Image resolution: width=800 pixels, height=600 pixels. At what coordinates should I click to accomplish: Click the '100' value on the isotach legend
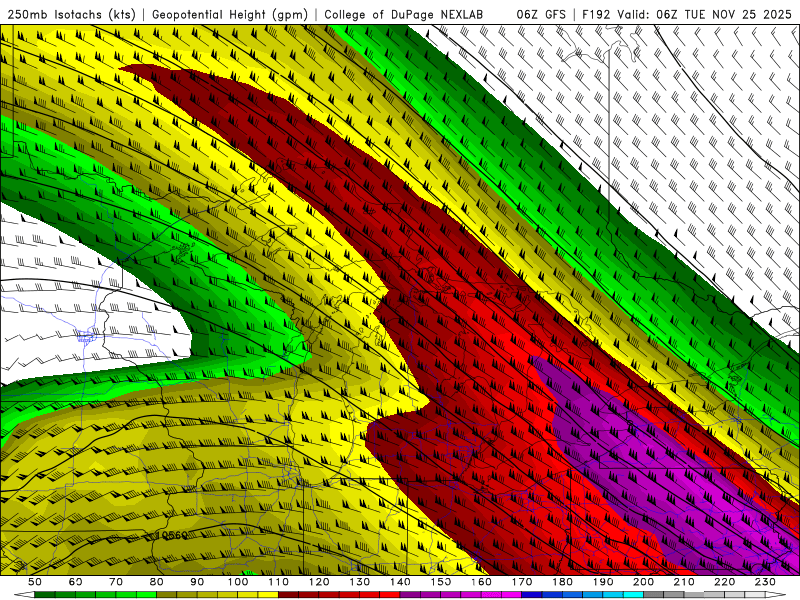[238, 582]
